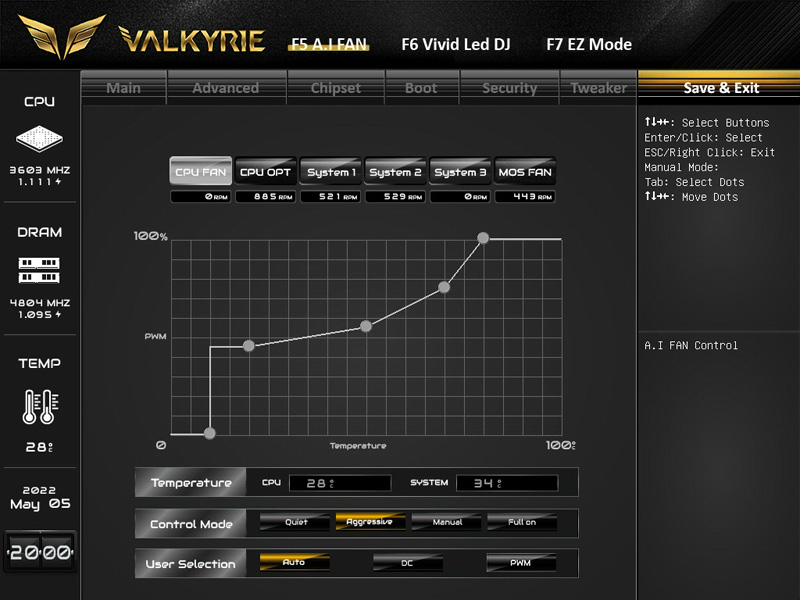Viewport: 800px width, 600px height.
Task: Set control mode to Full on
Action: (522, 522)
